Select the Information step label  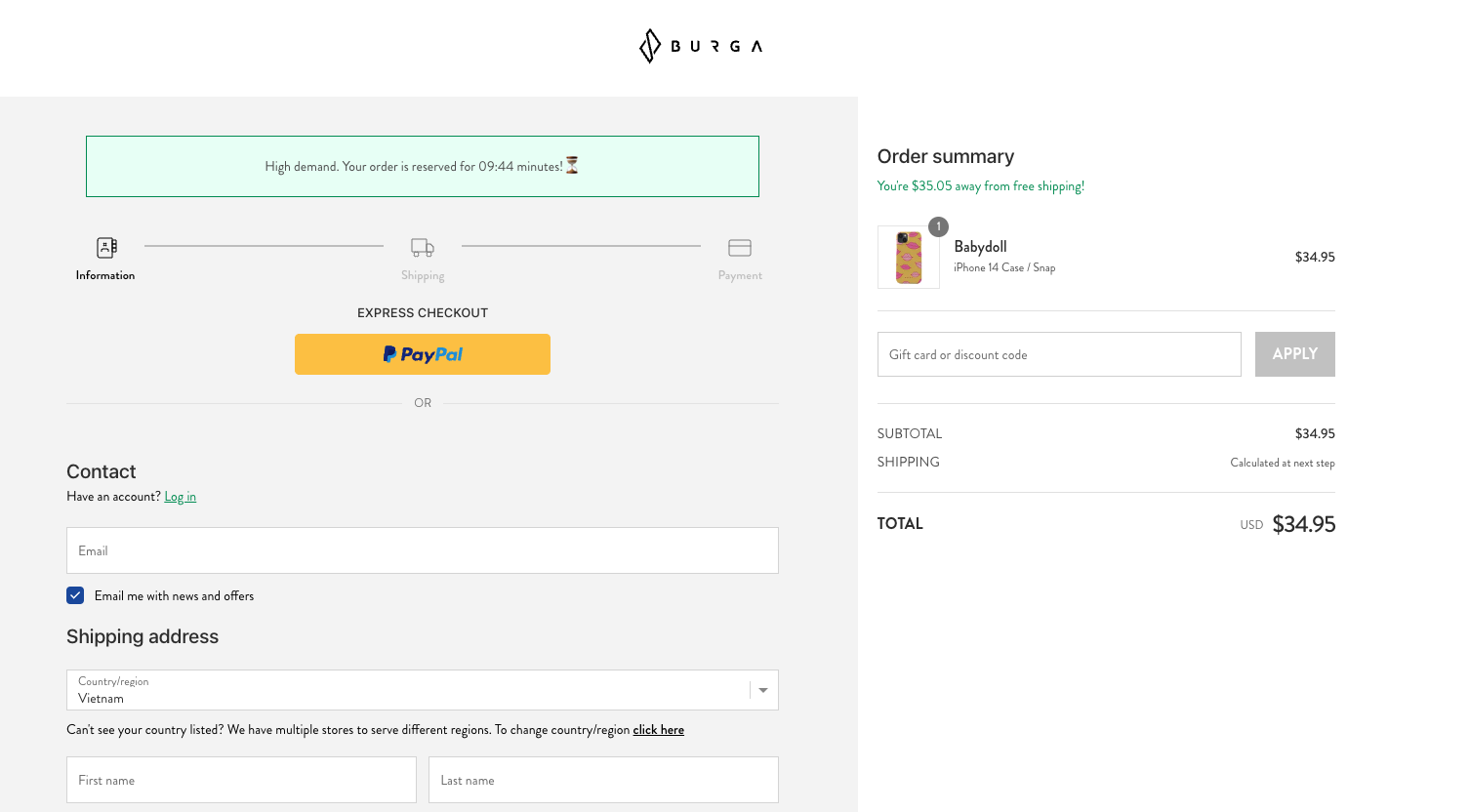(105, 275)
